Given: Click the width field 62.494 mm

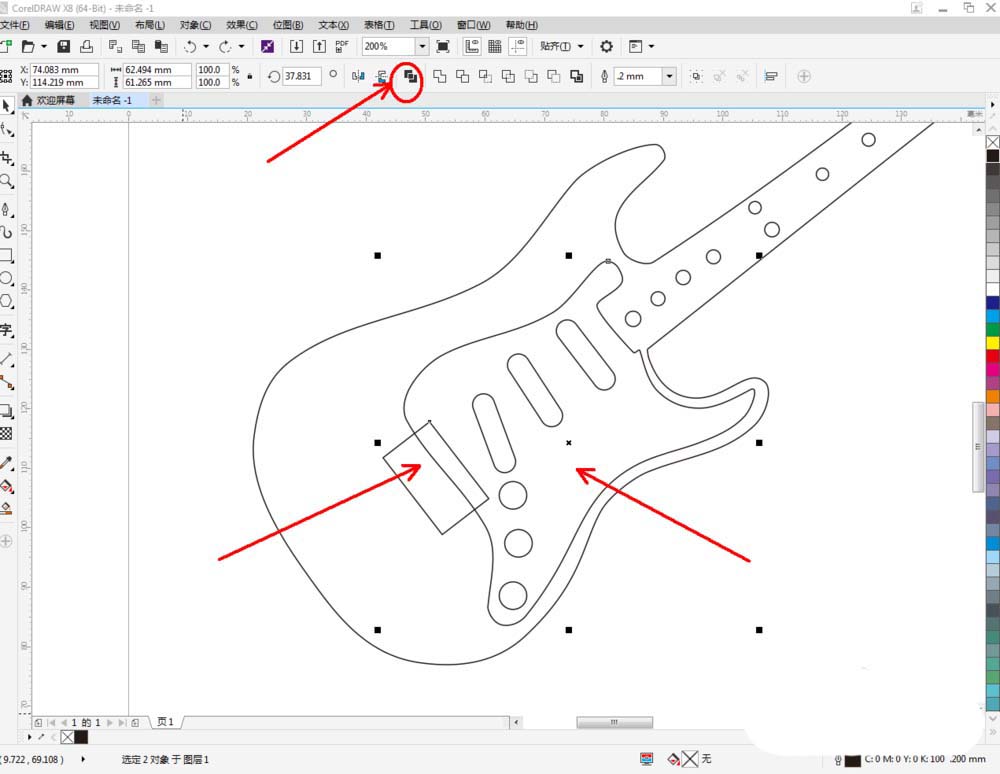Looking at the screenshot, I should click(157, 69).
